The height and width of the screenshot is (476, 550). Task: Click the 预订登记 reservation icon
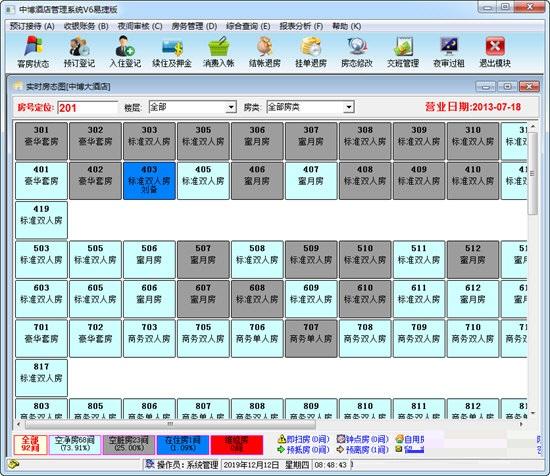pos(79,51)
